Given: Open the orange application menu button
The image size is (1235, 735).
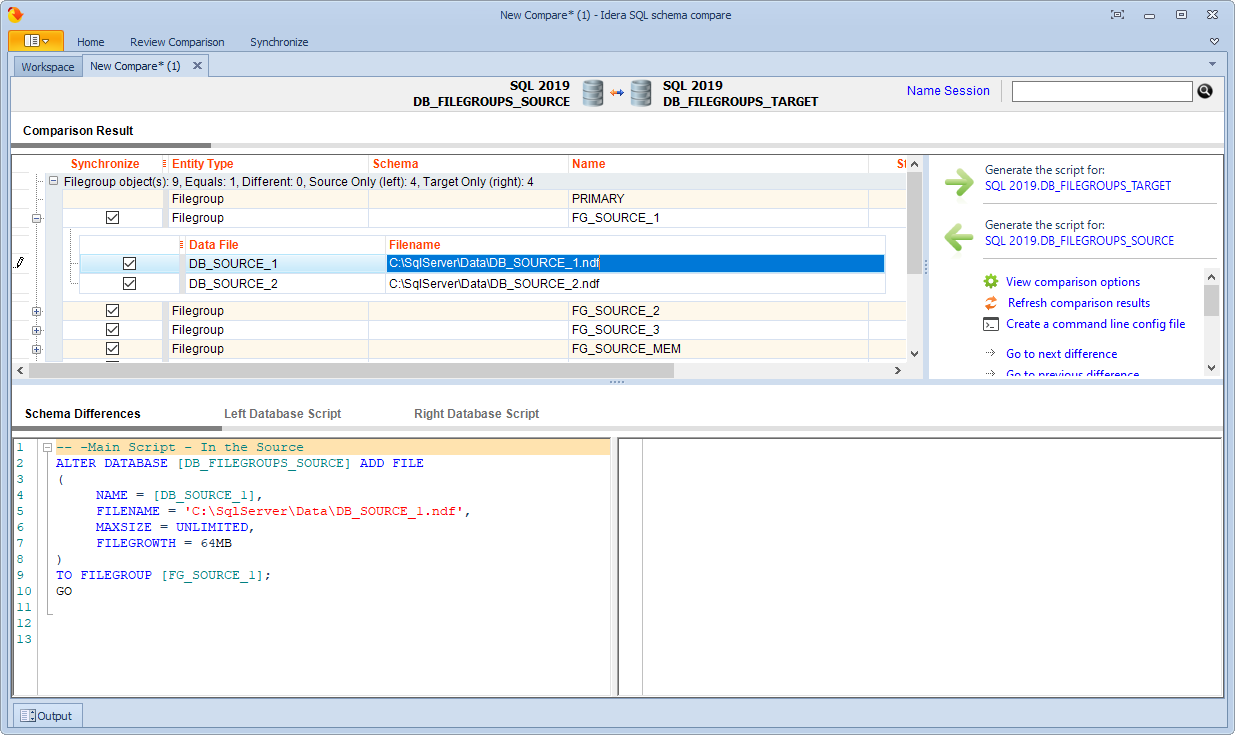Looking at the screenshot, I should pyautogui.click(x=36, y=41).
